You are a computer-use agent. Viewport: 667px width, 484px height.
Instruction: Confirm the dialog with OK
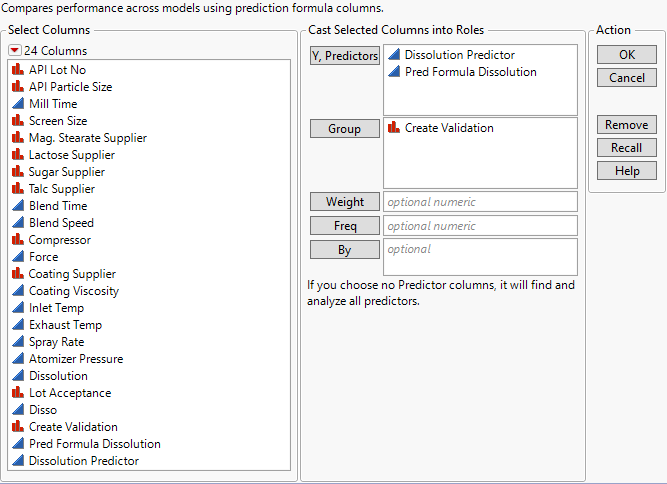click(x=626, y=54)
